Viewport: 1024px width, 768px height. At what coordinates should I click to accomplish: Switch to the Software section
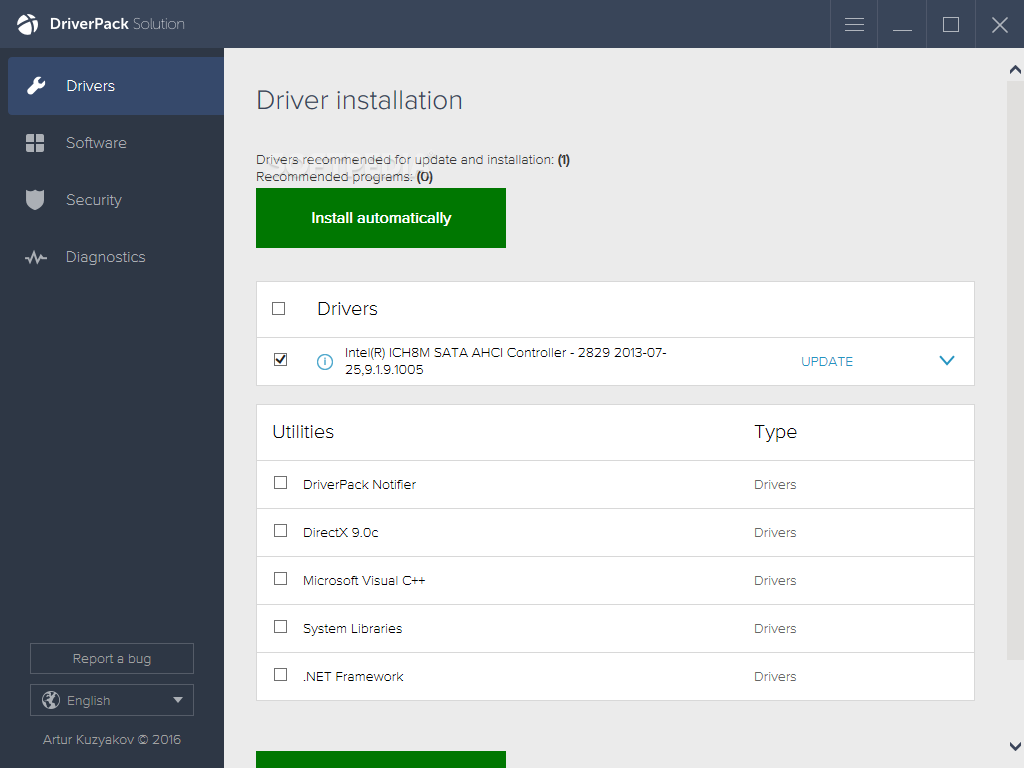click(95, 143)
